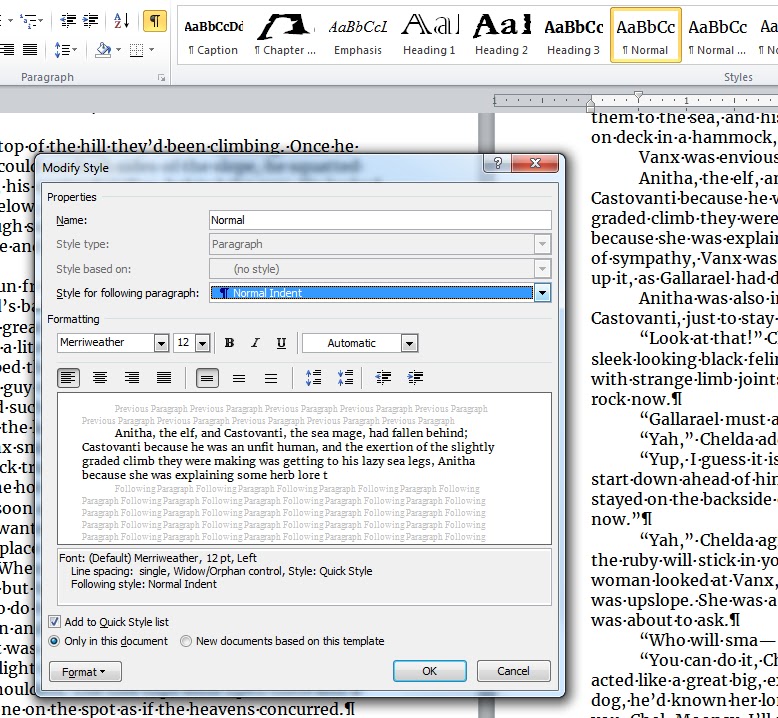The width and height of the screenshot is (778, 718).
Task: Open the Format button menu
Action: 85,672
